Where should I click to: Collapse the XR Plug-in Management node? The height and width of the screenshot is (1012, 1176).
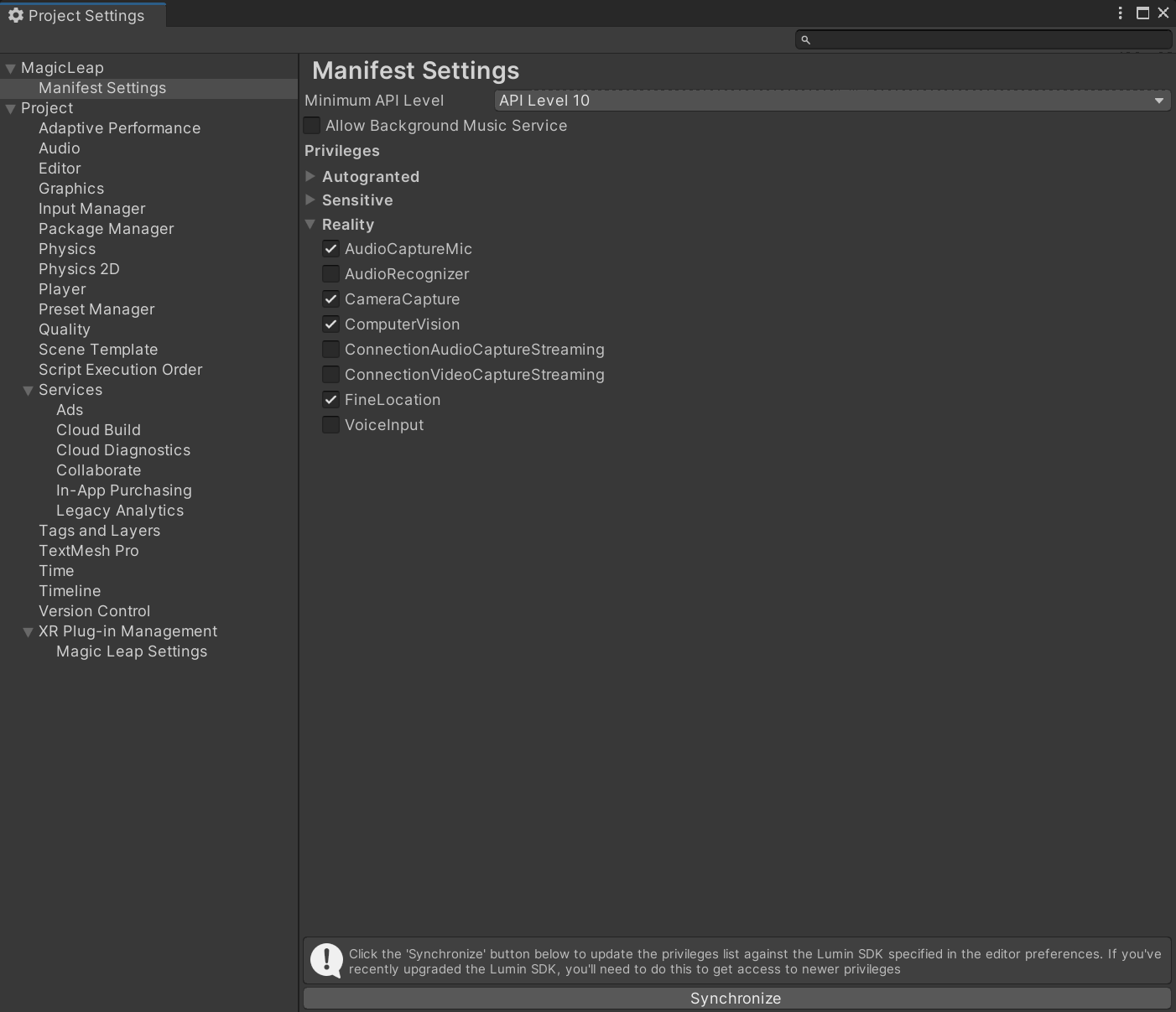point(28,632)
